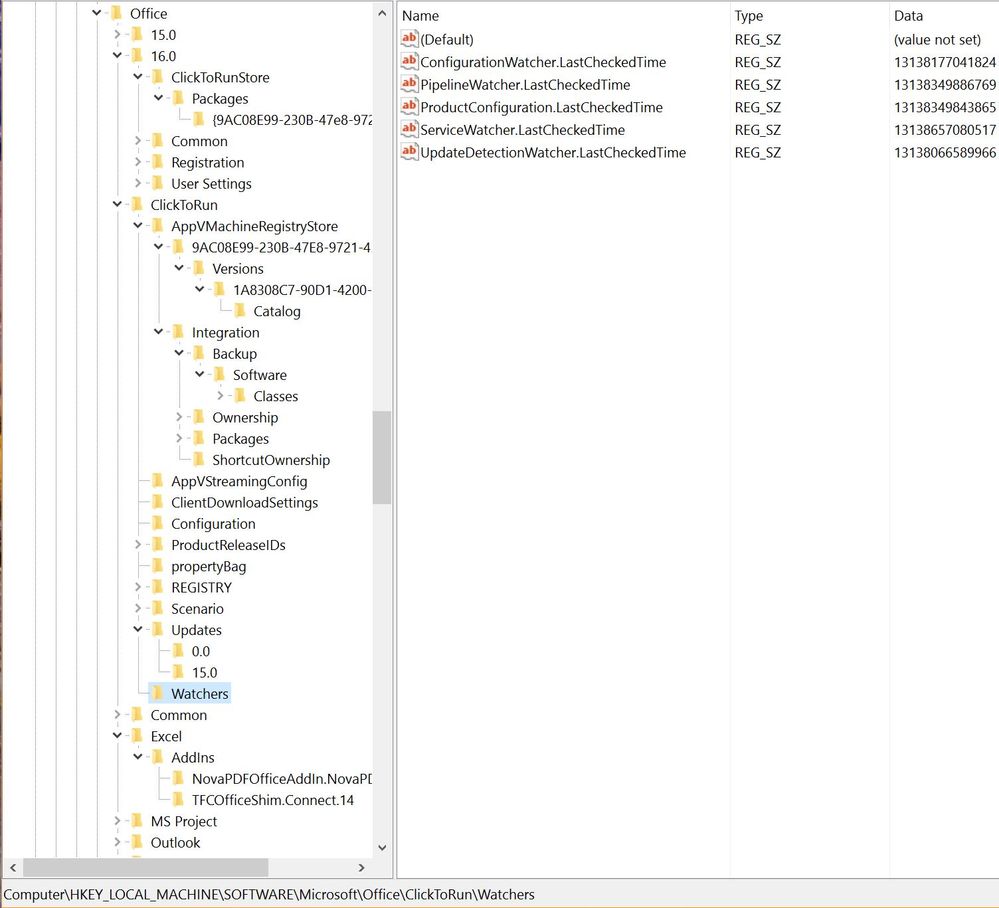Click the tree horizontal scrollbar right arrow

click(x=362, y=867)
